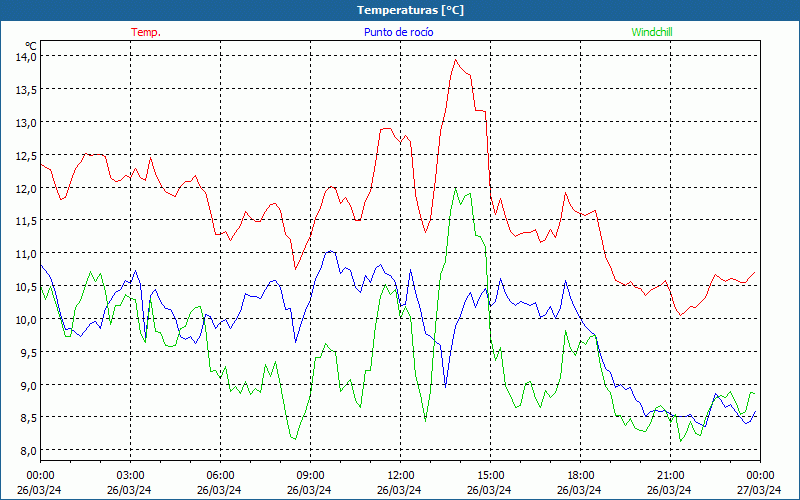Screen dimensions: 800x500
Task: Click the 'Temperaturas [°C]' chart title
Action: tap(410, 10)
